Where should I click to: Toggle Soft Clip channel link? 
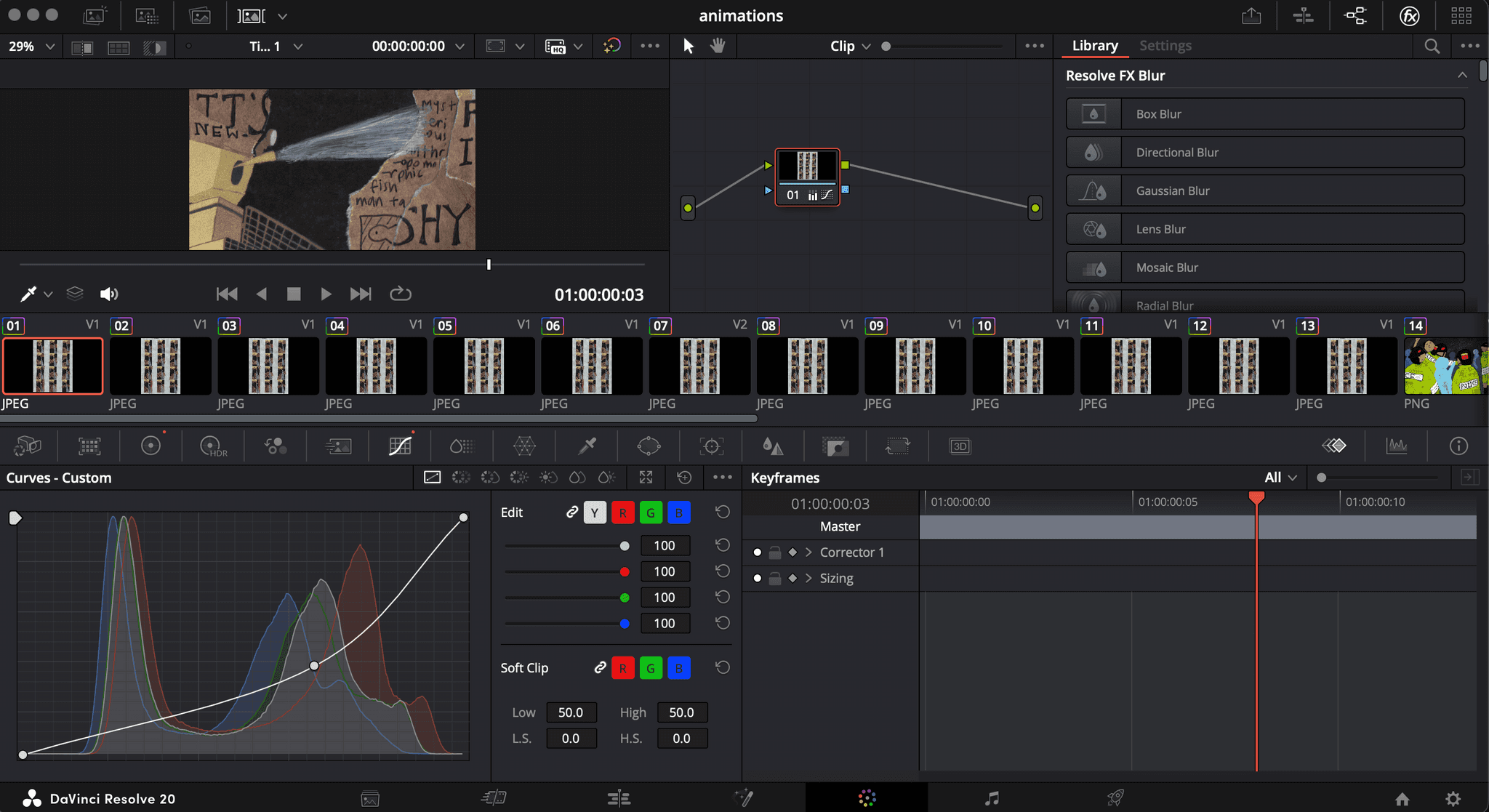click(x=600, y=667)
